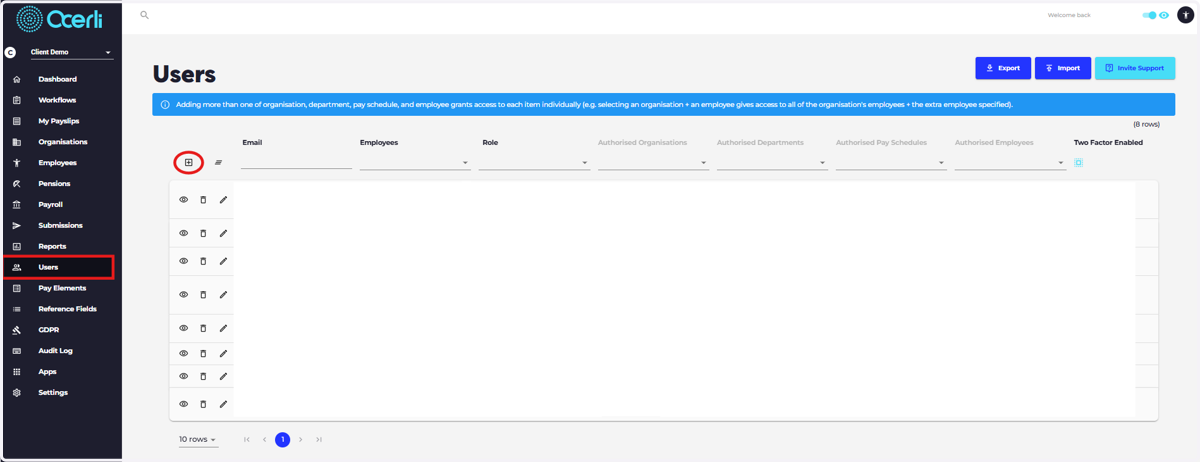The height and width of the screenshot is (462, 1200).
Task: Open the Authorised Departments filter dropdown
Action: (772, 162)
